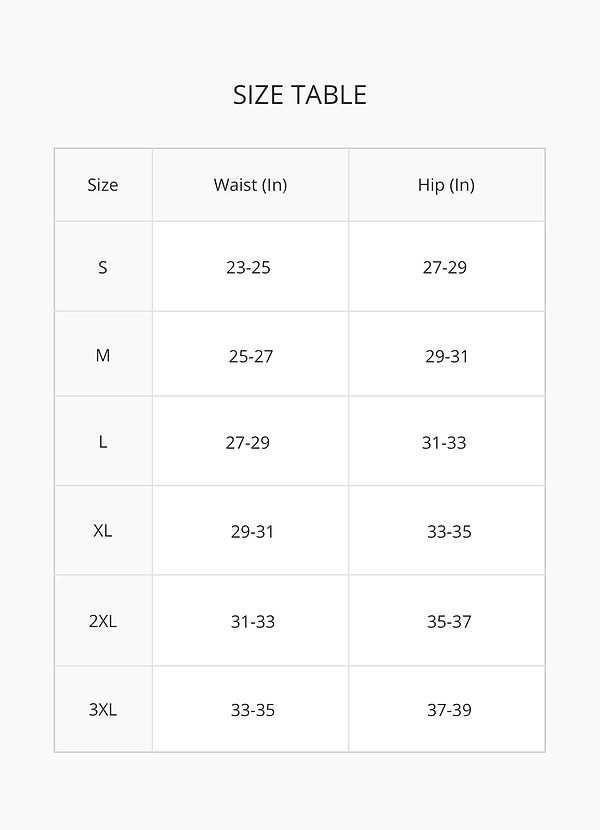Select waist value 27-29 cell
The height and width of the screenshot is (830, 600).
pyautogui.click(x=248, y=442)
